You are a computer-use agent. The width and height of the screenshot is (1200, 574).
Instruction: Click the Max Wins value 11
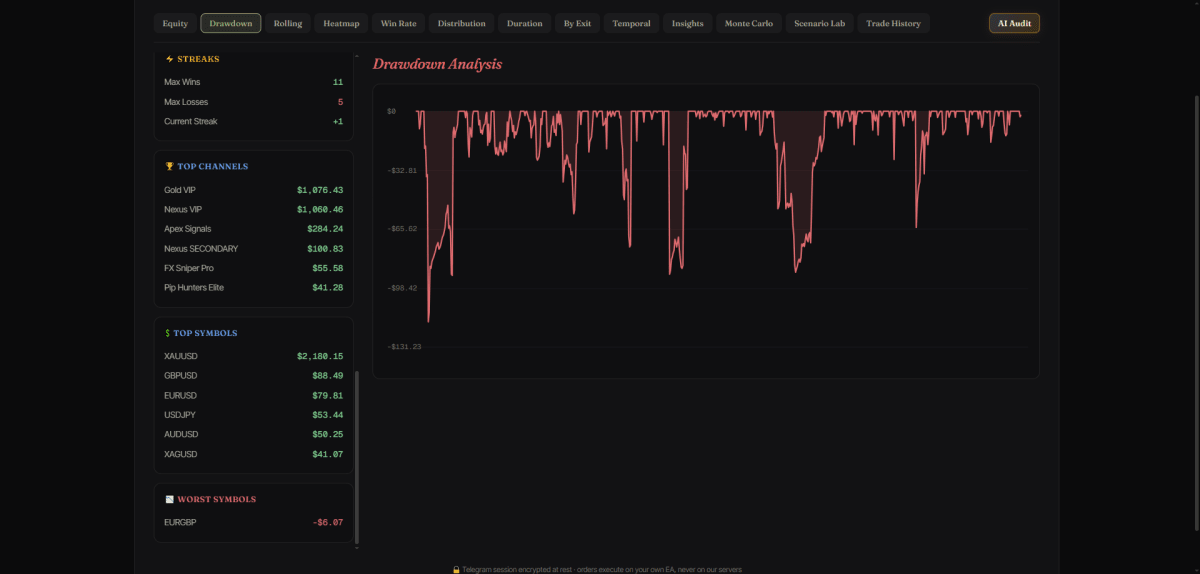click(x=338, y=82)
